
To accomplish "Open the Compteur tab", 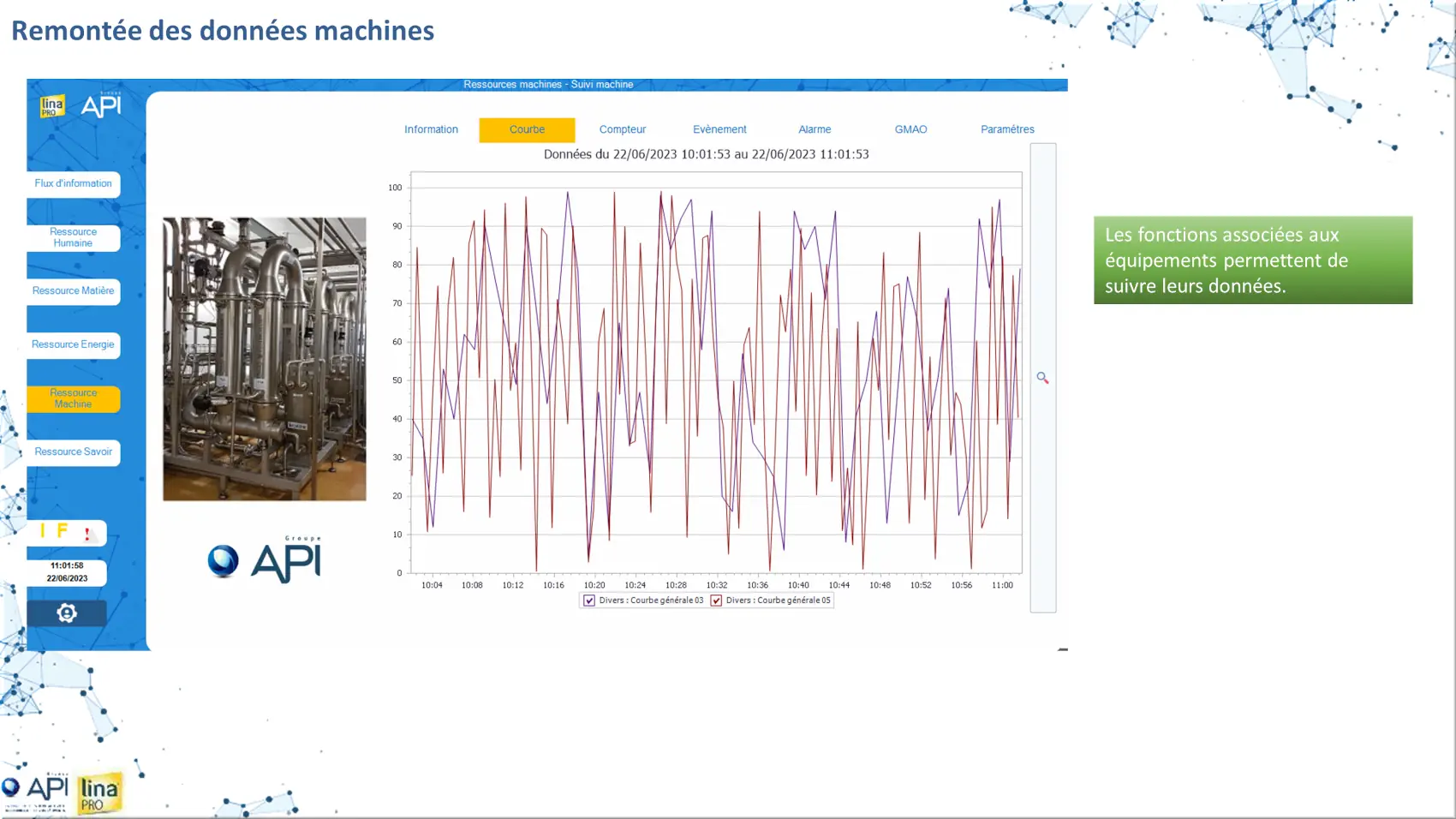I will [x=623, y=129].
